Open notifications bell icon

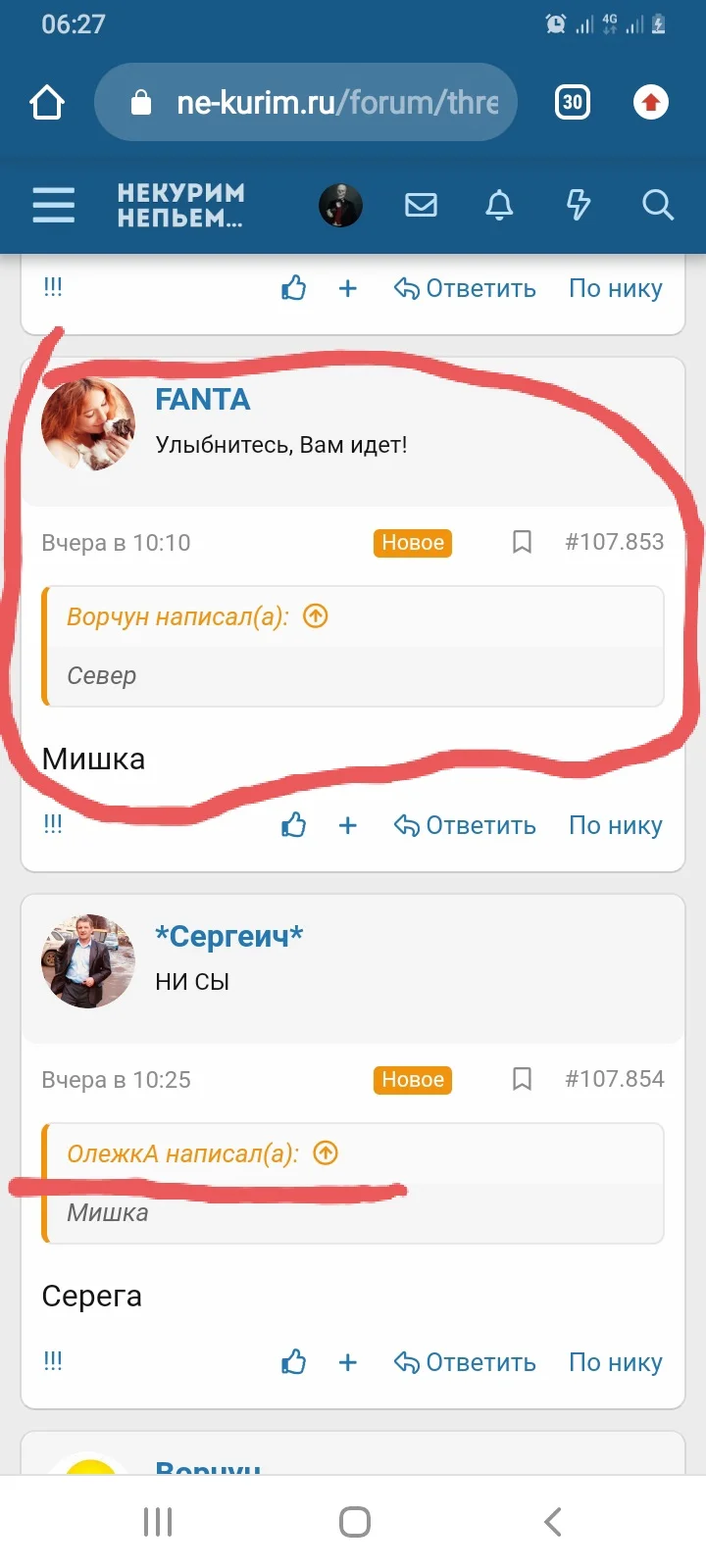coord(499,205)
